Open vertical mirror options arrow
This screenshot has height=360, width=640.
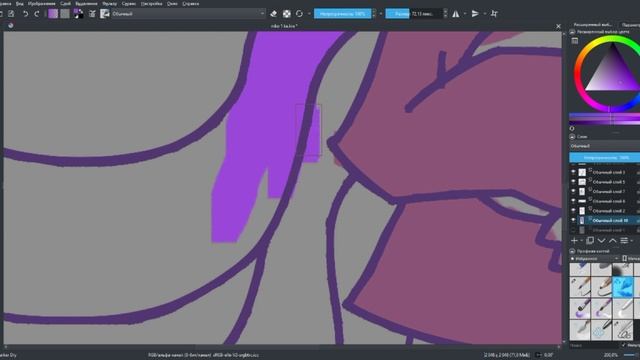tap(485, 14)
